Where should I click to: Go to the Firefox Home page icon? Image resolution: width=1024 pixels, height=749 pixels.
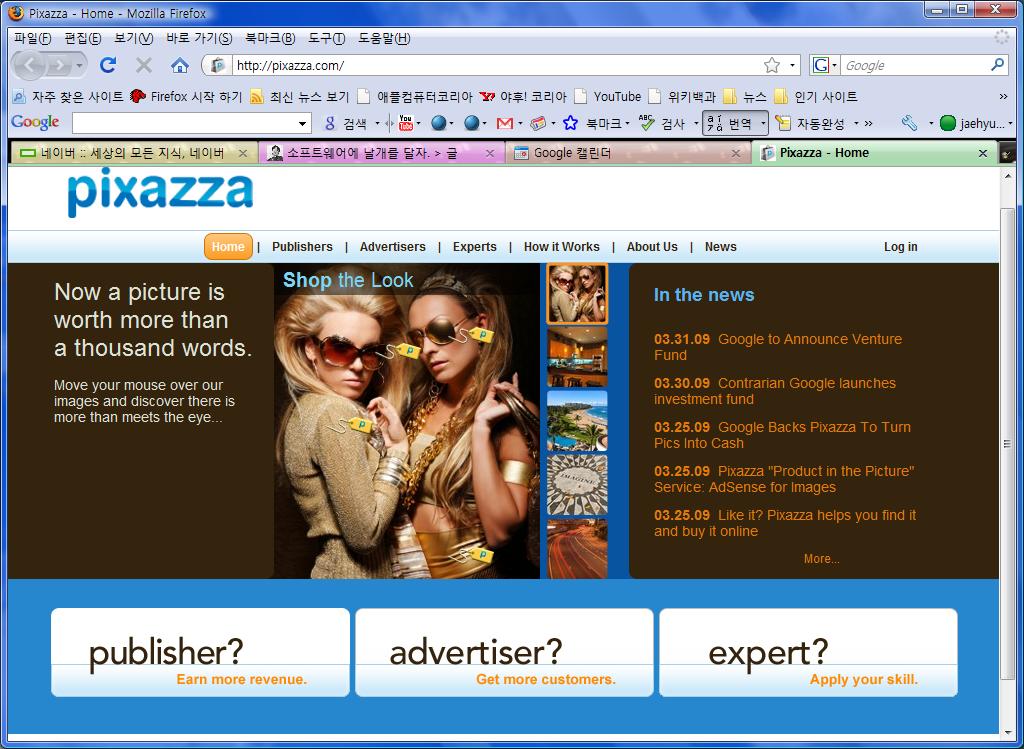pyautogui.click(x=180, y=65)
